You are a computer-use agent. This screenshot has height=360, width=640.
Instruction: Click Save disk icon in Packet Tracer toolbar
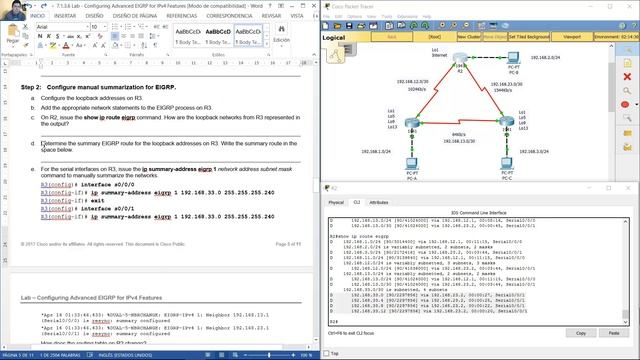click(x=349, y=26)
